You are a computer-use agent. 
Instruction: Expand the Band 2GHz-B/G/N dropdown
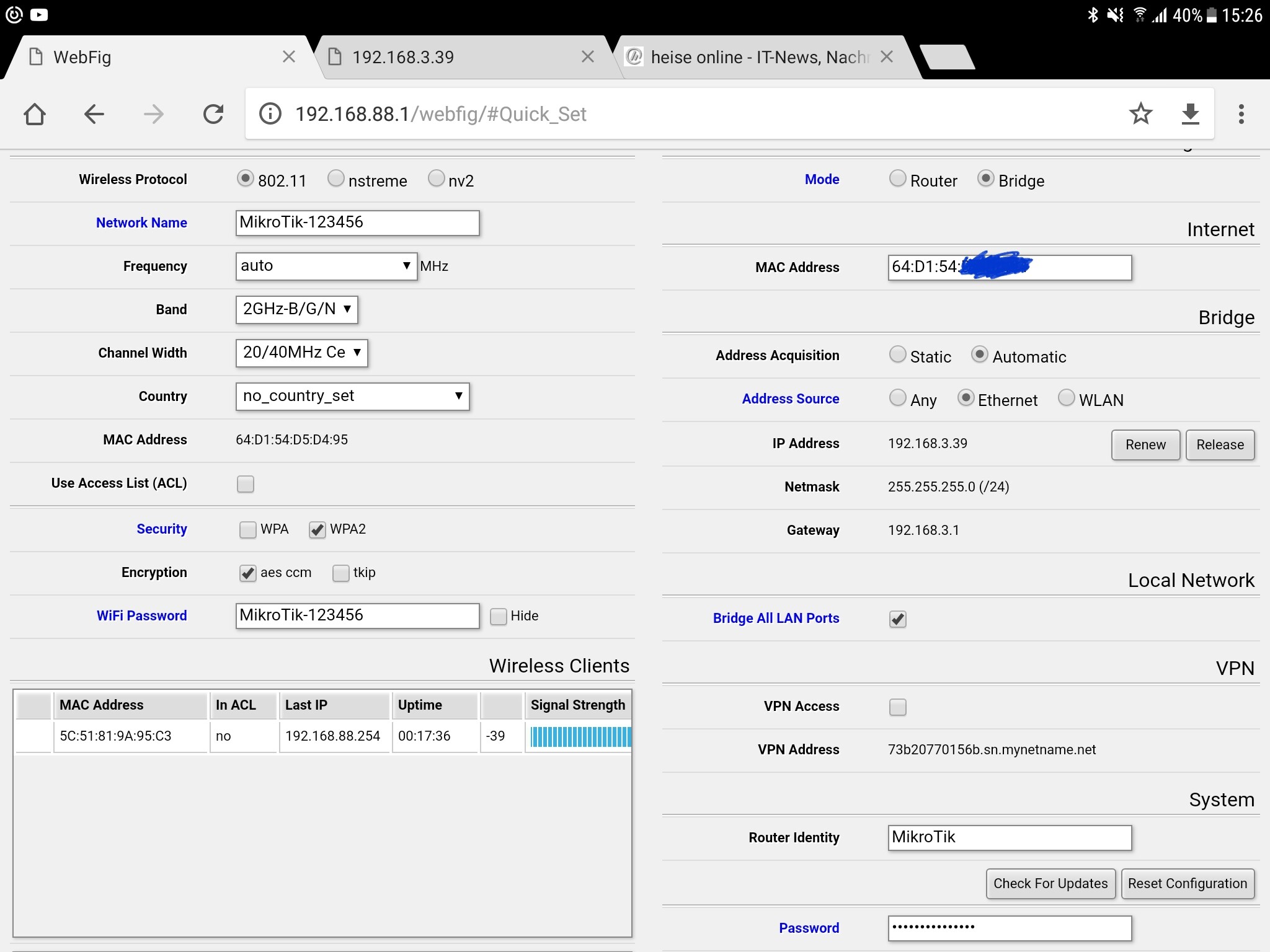[x=296, y=309]
